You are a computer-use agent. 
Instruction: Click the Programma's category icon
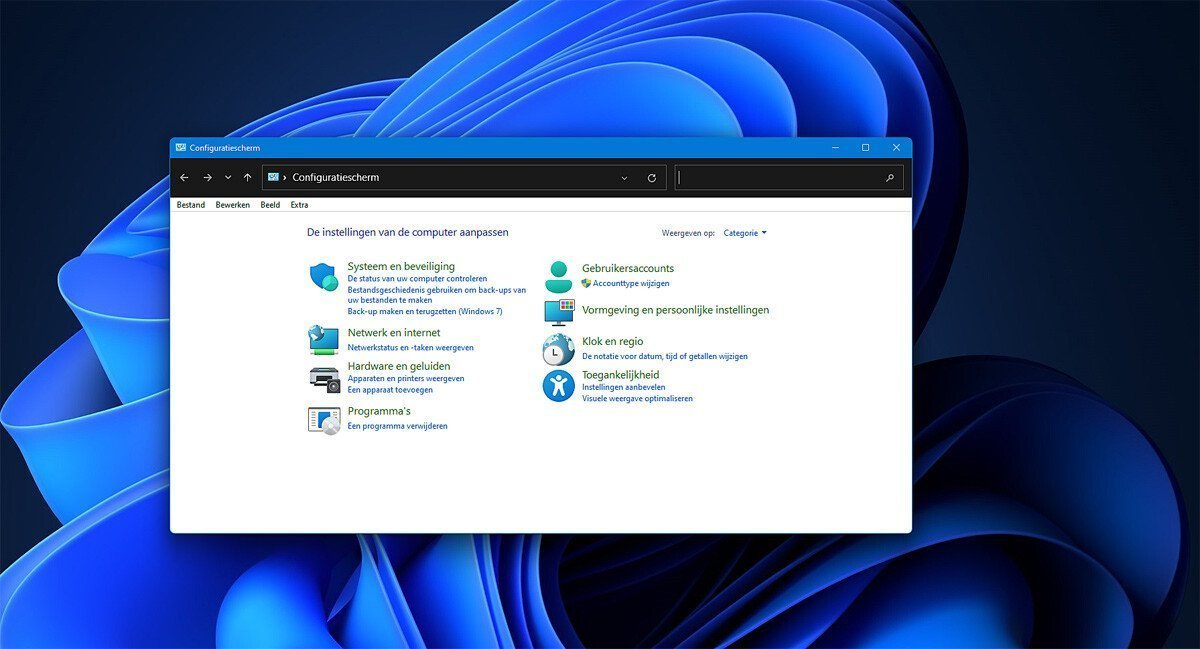point(324,419)
